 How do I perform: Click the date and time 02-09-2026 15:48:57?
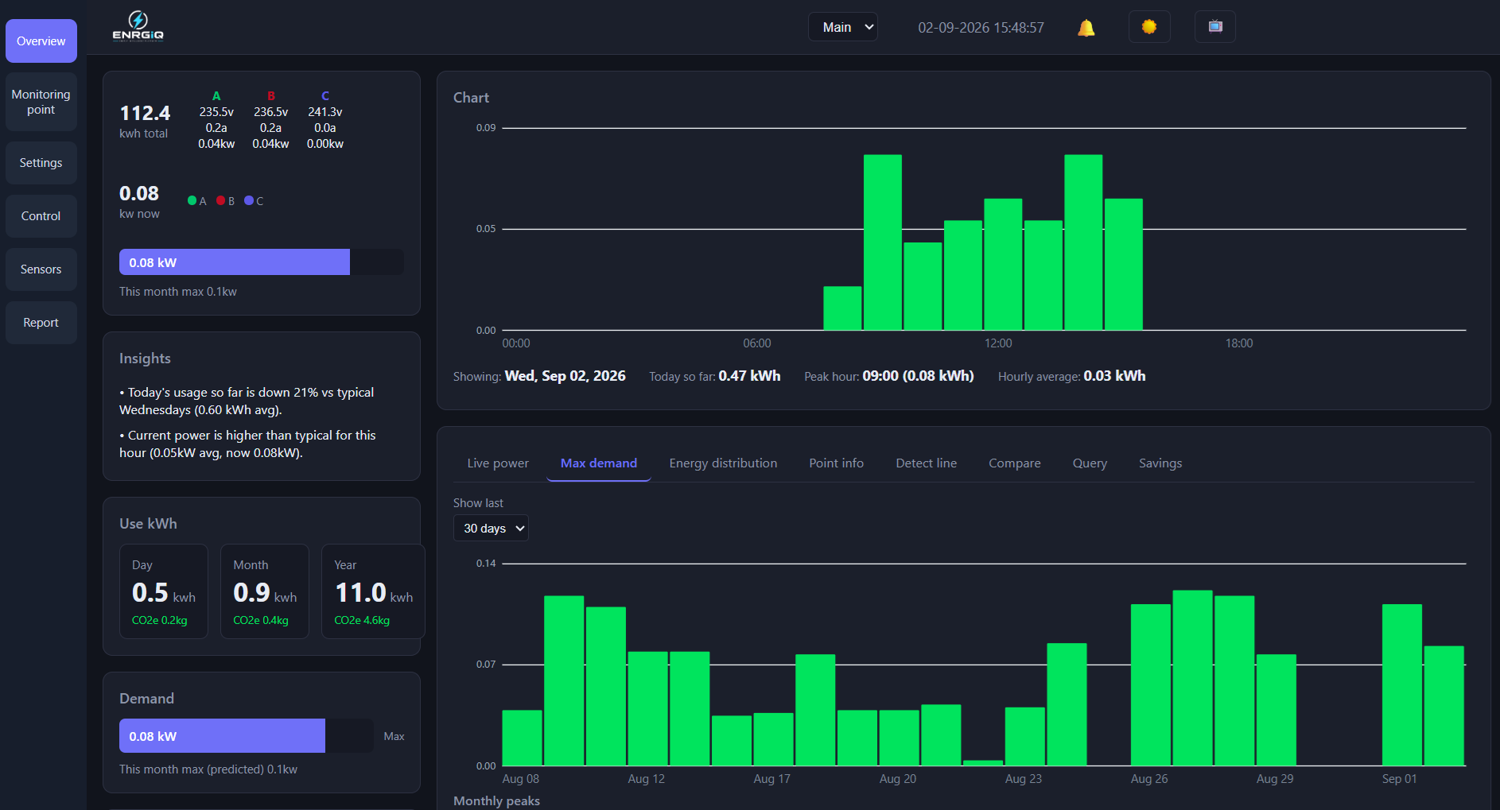point(981,28)
